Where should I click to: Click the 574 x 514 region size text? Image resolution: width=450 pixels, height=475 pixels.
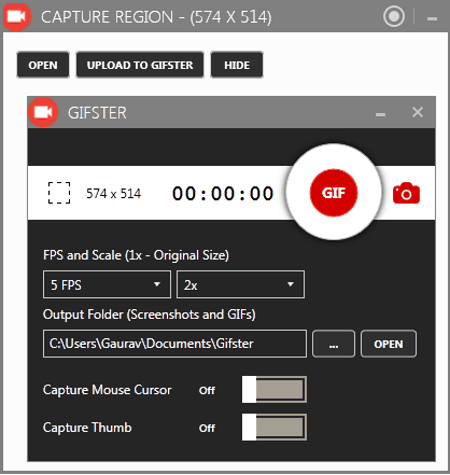(114, 193)
